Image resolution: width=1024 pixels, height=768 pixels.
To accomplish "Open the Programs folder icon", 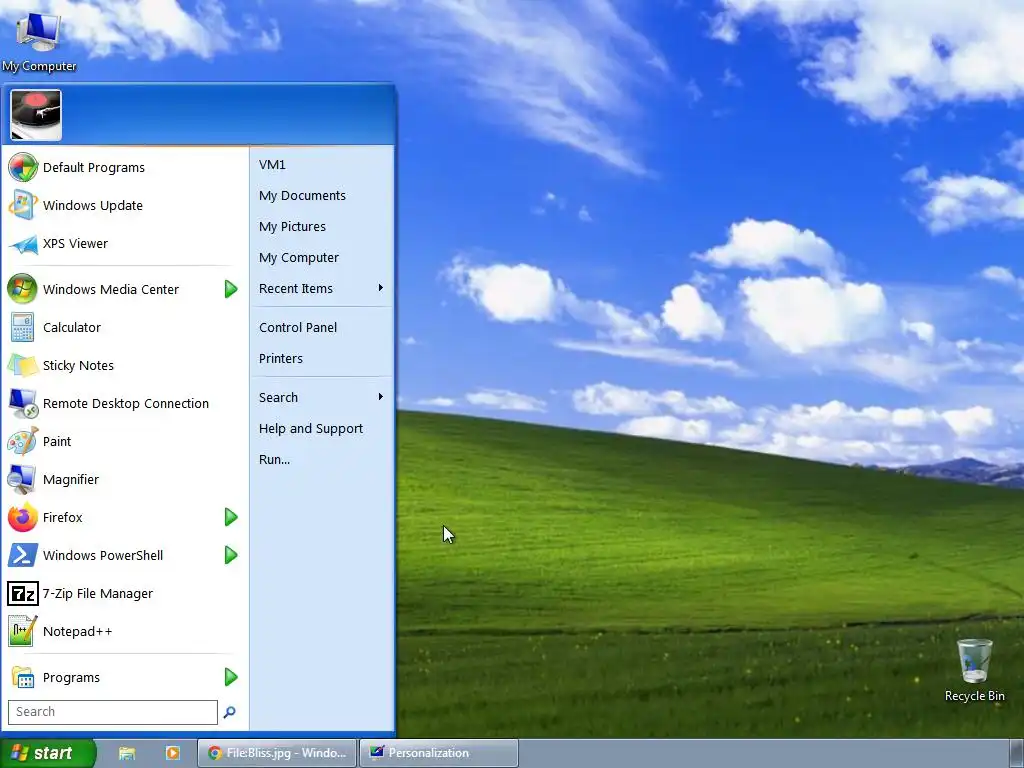I will click(23, 677).
